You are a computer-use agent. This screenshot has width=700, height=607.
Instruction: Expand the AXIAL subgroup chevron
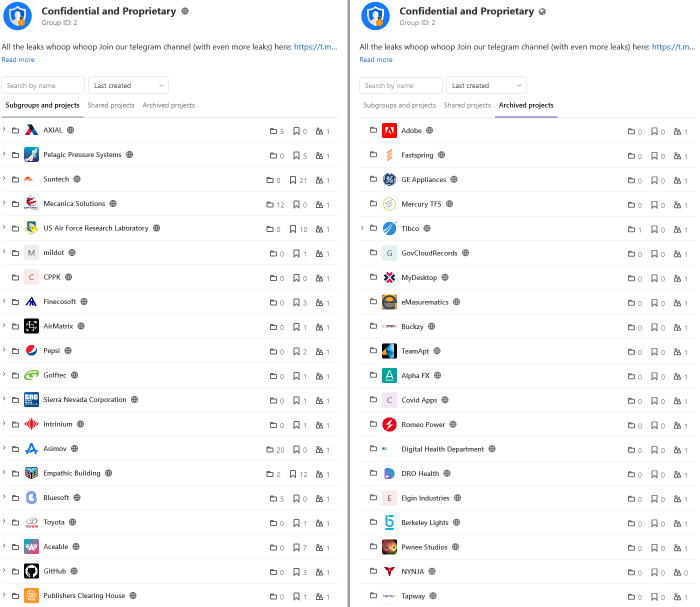4,130
